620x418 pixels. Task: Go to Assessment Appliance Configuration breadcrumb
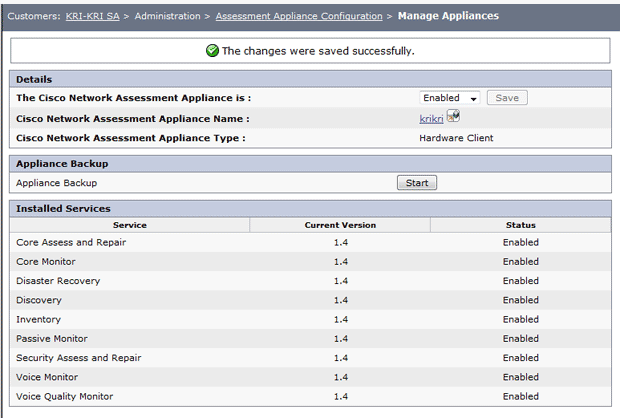click(299, 16)
